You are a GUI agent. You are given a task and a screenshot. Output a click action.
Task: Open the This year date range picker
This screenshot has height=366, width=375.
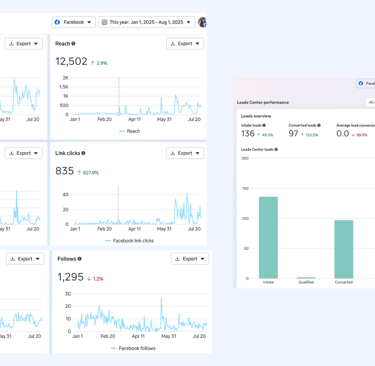coord(146,22)
